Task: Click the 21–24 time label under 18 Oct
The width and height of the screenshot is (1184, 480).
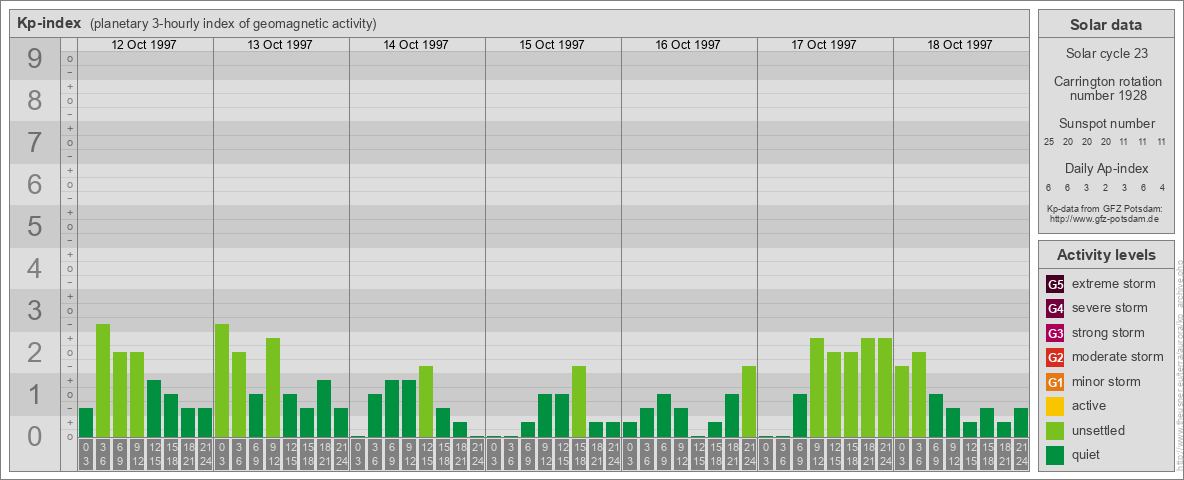Action: click(1021, 455)
